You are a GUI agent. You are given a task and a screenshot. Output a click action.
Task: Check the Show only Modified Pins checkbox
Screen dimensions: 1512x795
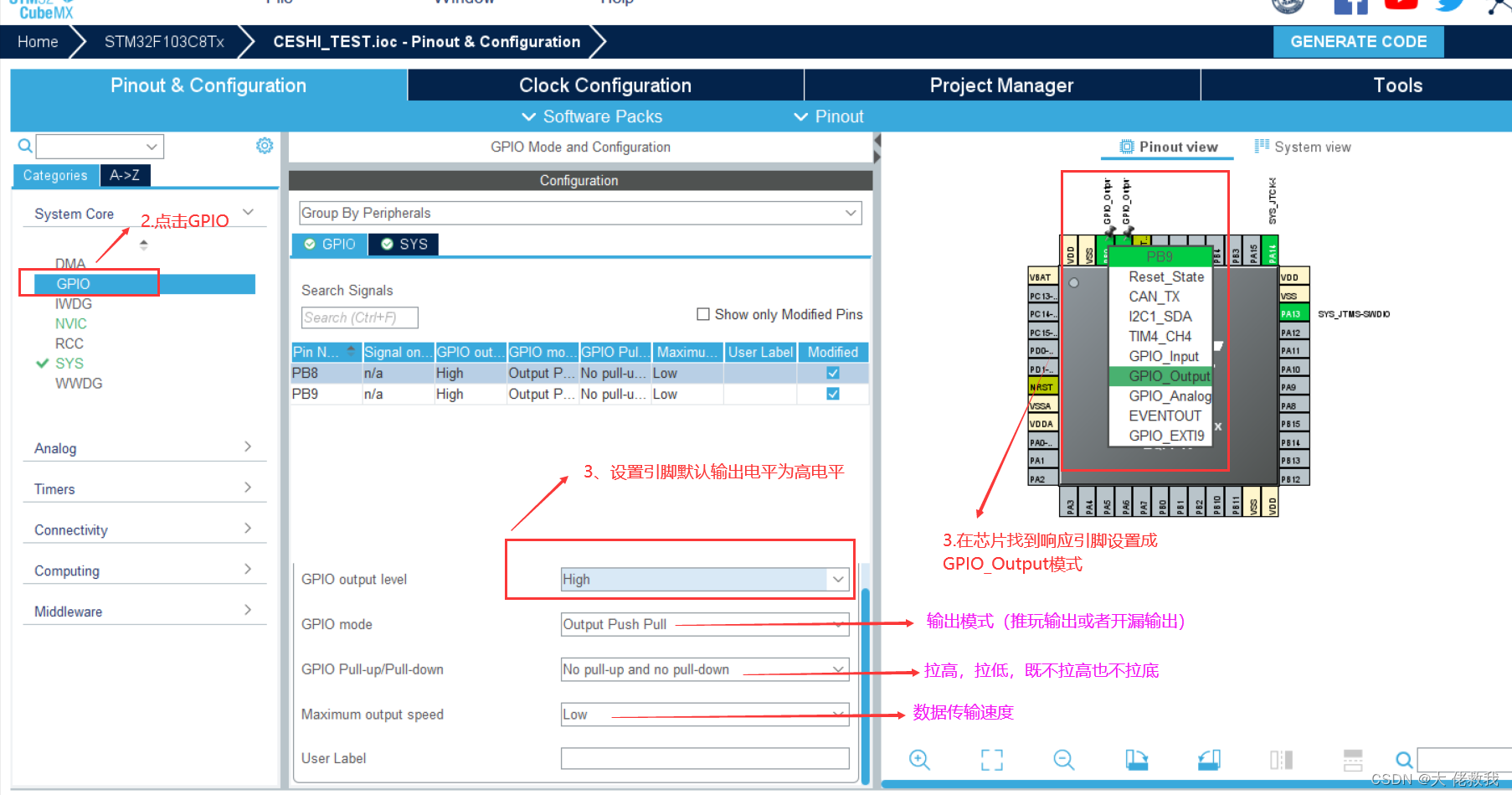point(704,314)
